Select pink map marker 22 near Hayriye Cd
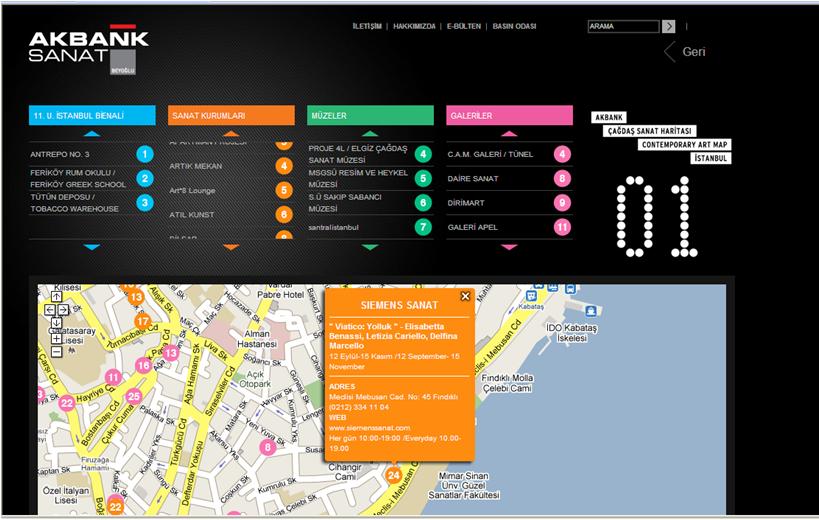 (67, 403)
